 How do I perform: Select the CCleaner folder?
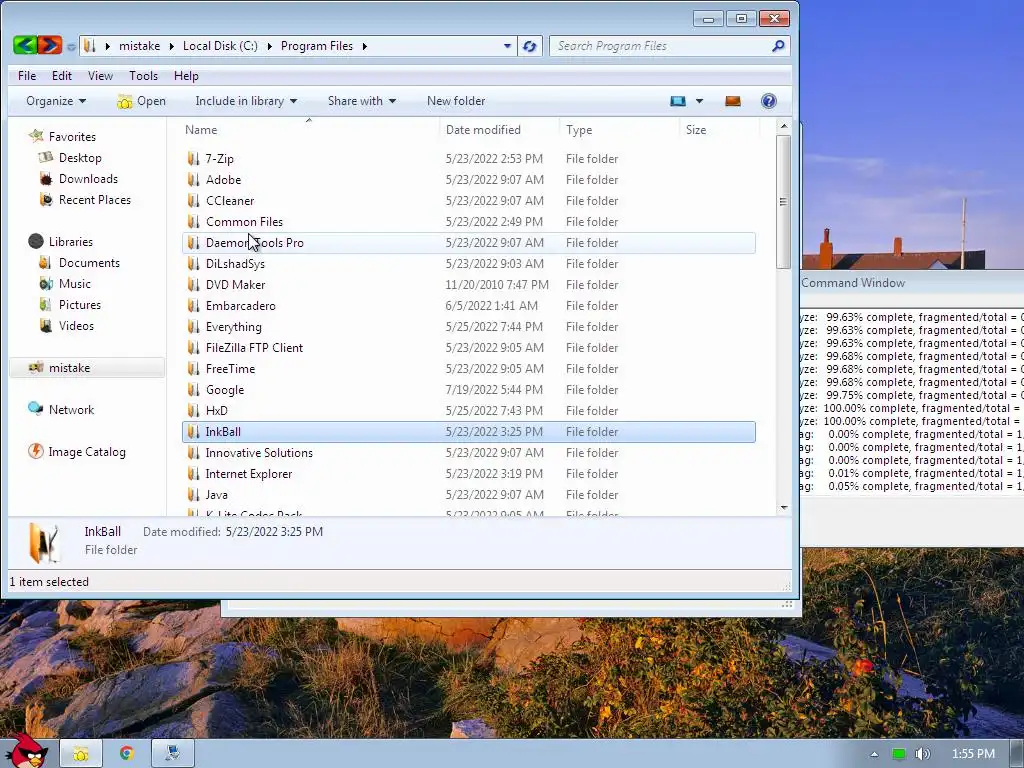[468, 200]
